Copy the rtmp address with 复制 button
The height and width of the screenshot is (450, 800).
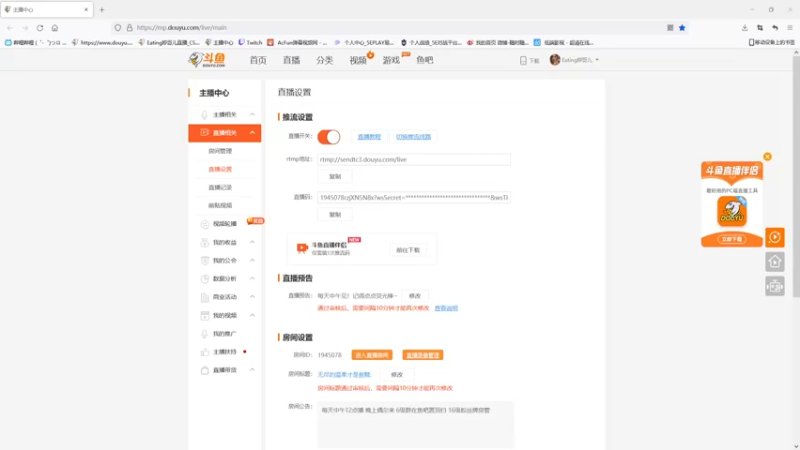[335, 177]
